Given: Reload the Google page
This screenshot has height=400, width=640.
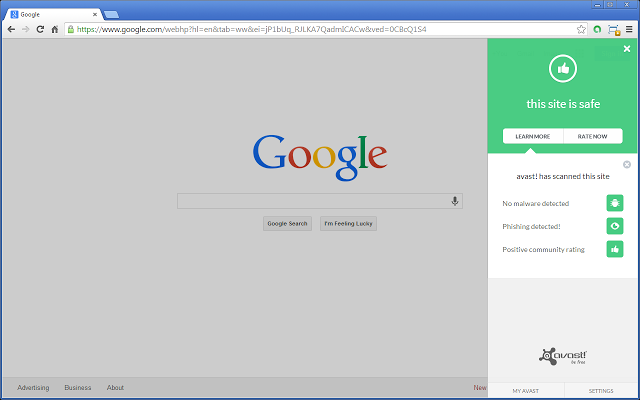Looking at the screenshot, I should click(x=40, y=29).
